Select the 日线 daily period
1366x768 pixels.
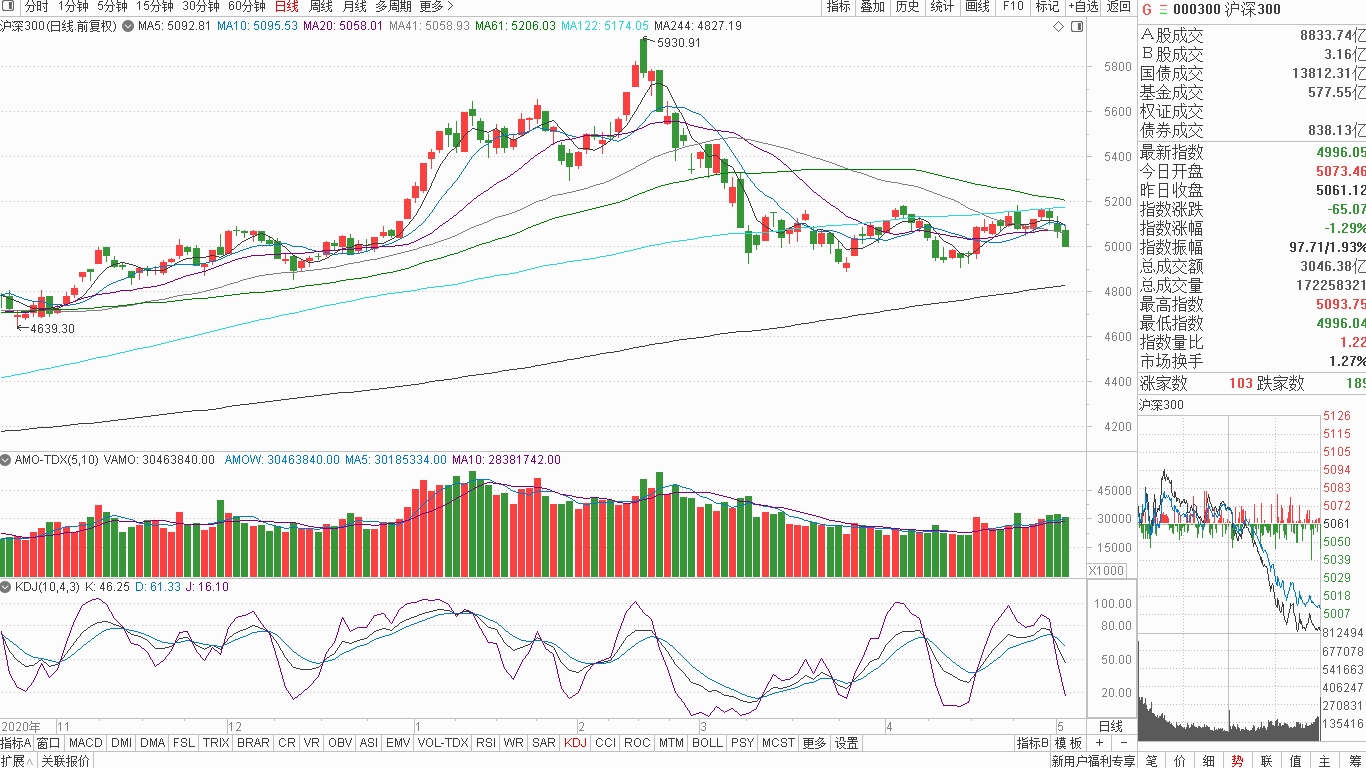coord(286,6)
